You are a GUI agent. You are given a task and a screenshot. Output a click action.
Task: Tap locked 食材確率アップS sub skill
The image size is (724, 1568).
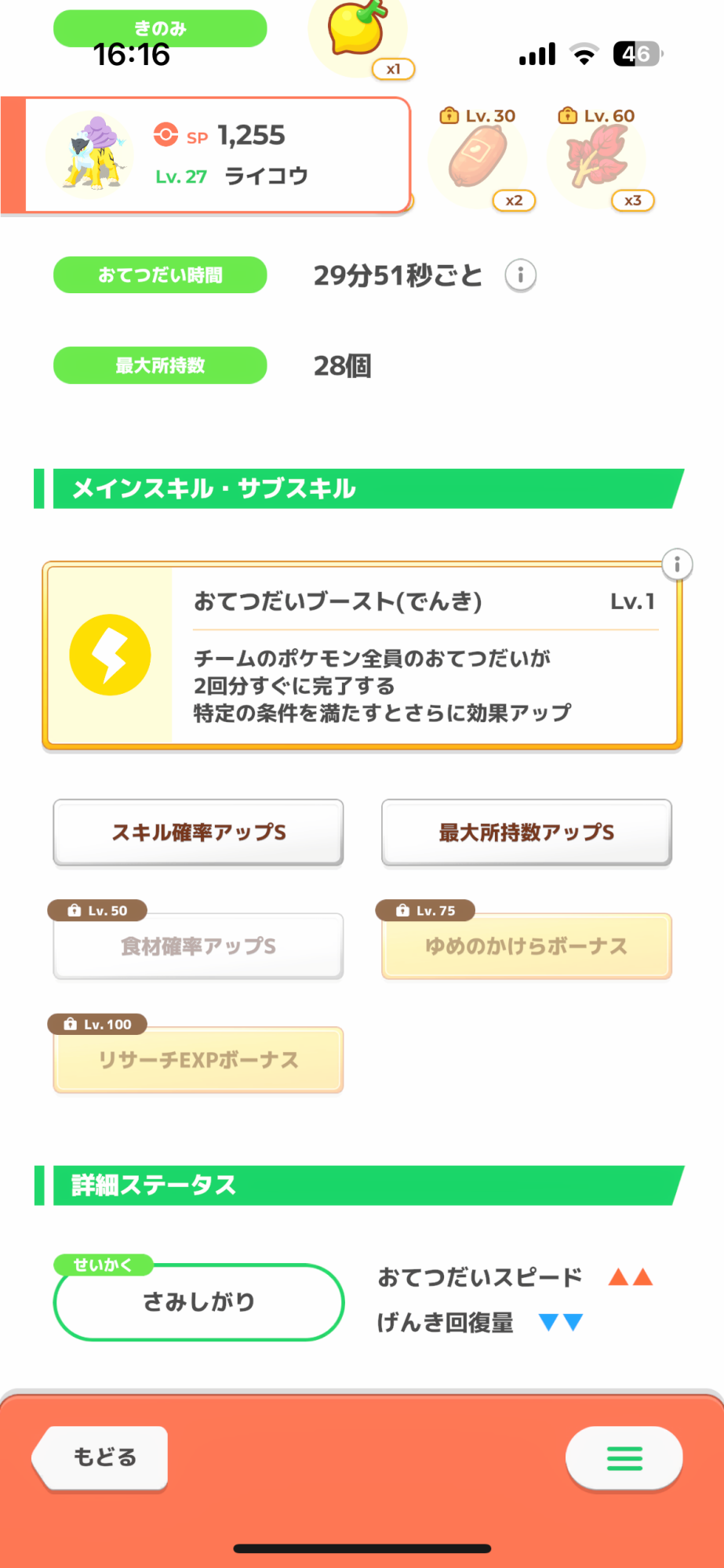tap(198, 946)
